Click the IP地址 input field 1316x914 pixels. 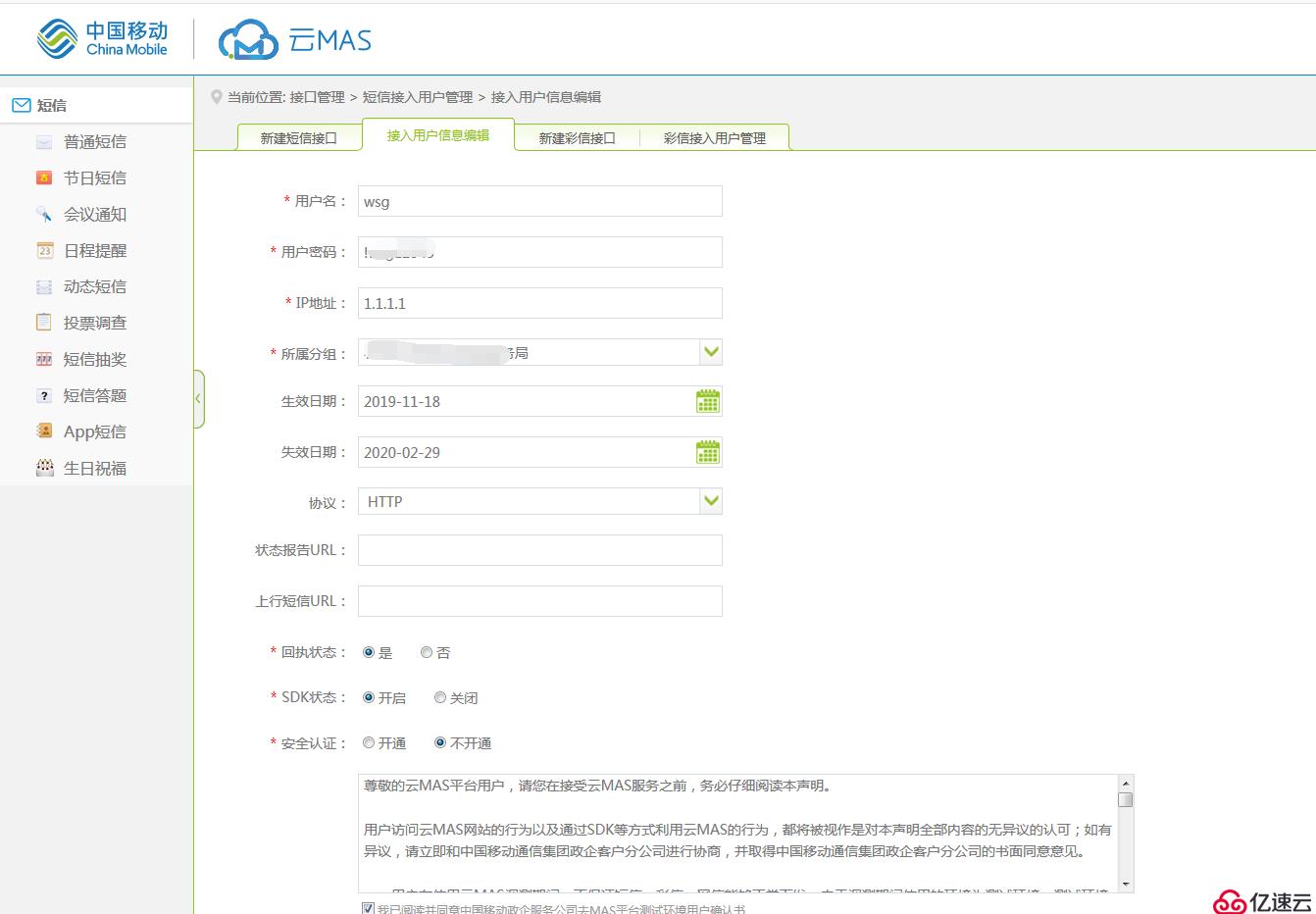[x=540, y=303]
